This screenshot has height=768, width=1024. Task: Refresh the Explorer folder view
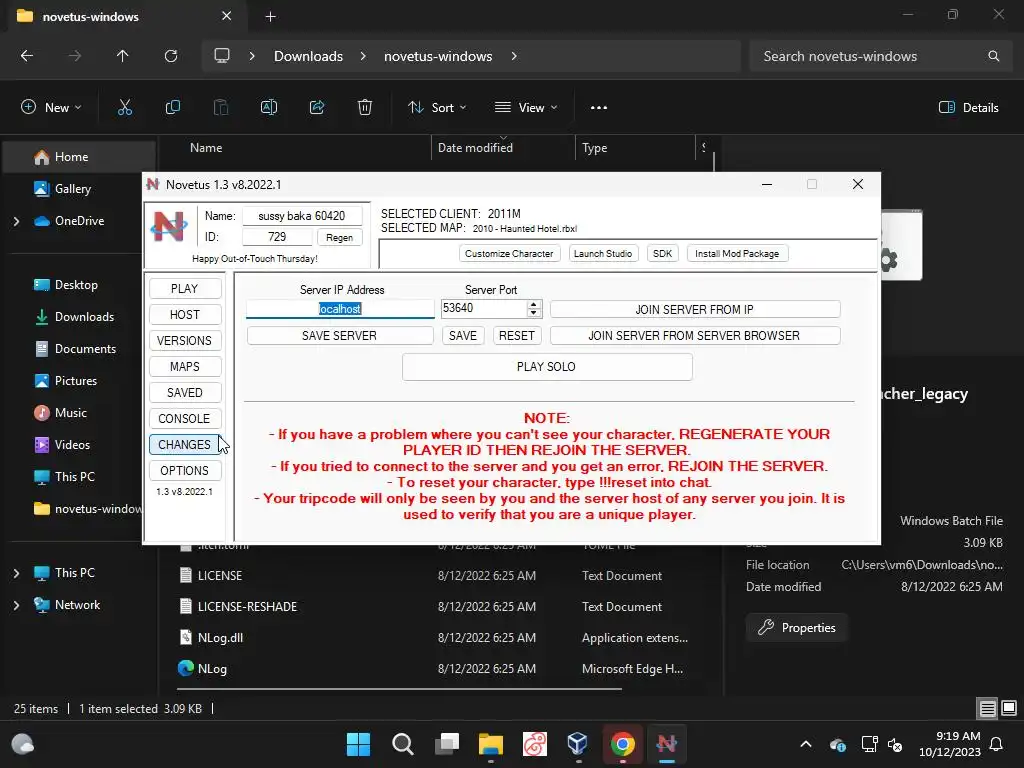point(171,56)
